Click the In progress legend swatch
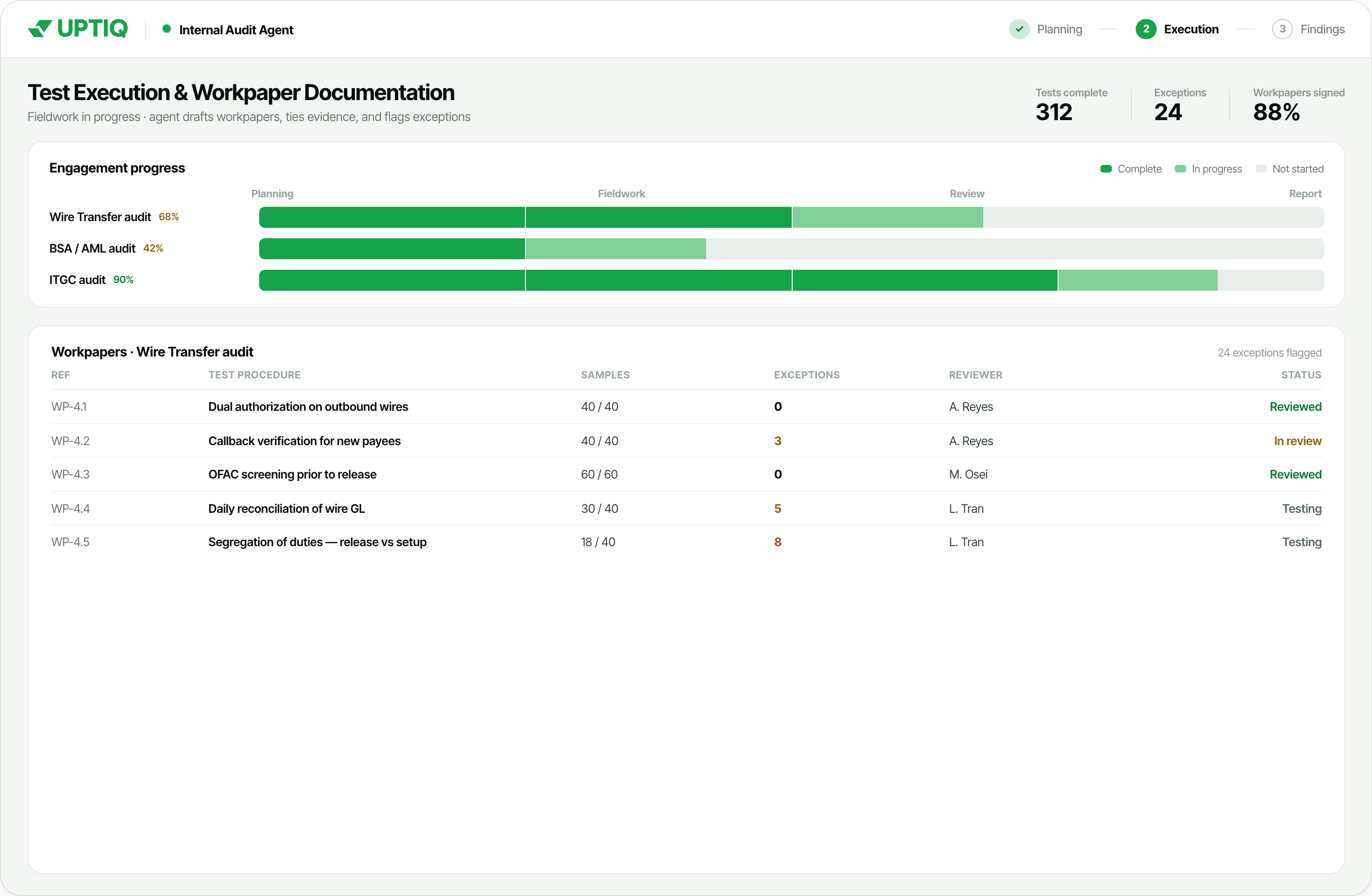This screenshot has width=1372, height=896. coord(1180,169)
